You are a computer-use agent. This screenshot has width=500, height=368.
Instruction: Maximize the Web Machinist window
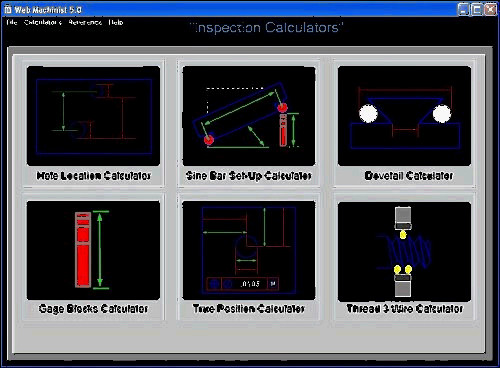[x=477, y=9]
